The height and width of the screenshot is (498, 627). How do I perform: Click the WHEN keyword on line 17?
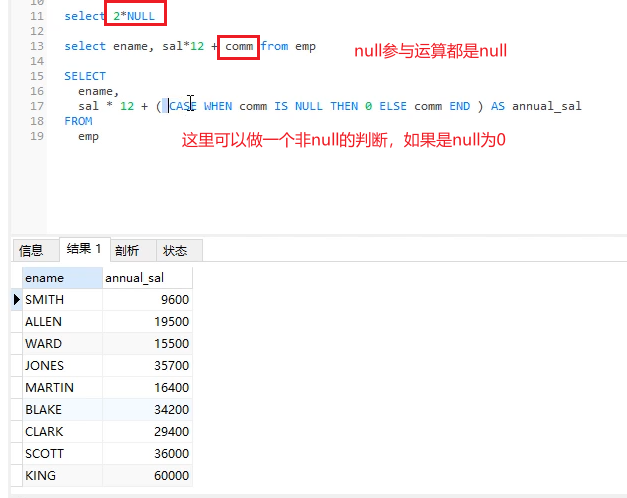[218, 106]
